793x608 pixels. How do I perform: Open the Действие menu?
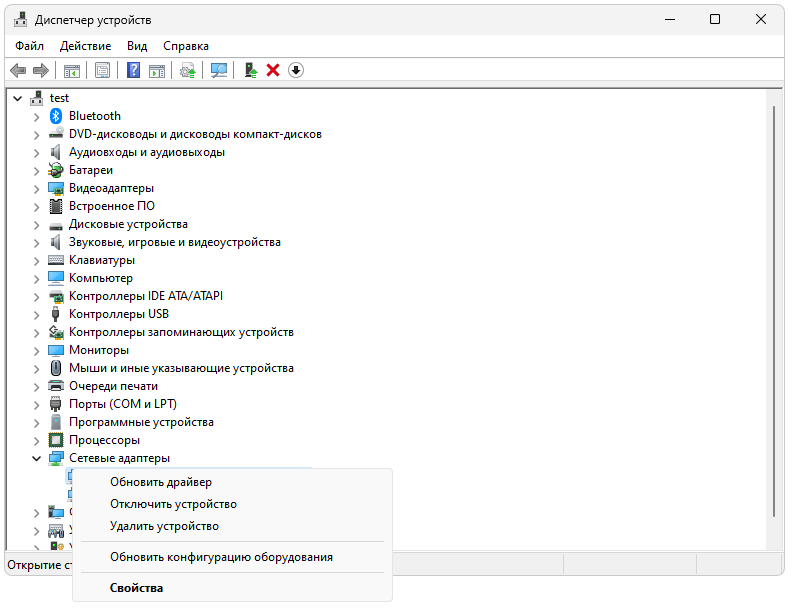coord(85,46)
